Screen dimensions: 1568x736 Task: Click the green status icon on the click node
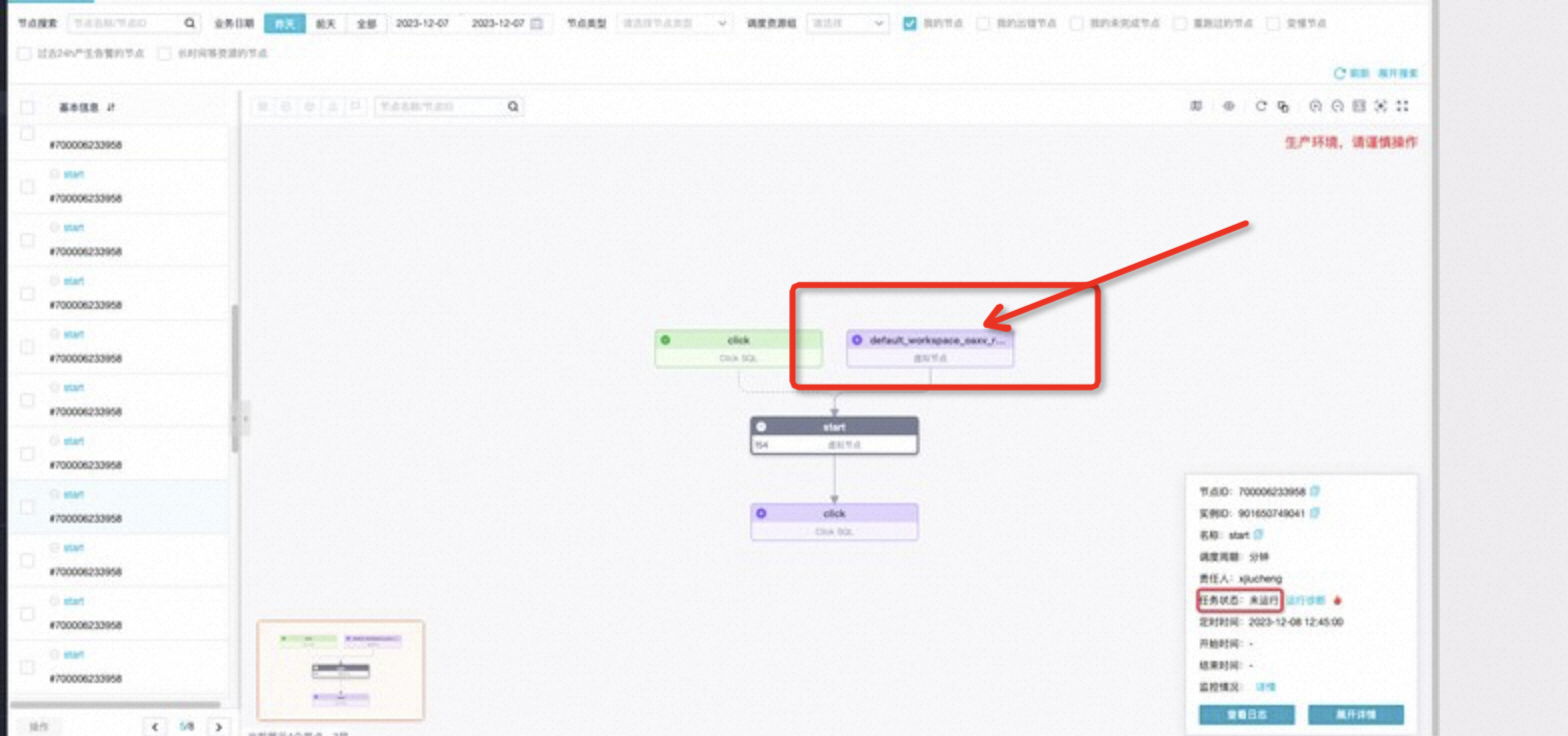pyautogui.click(x=666, y=340)
